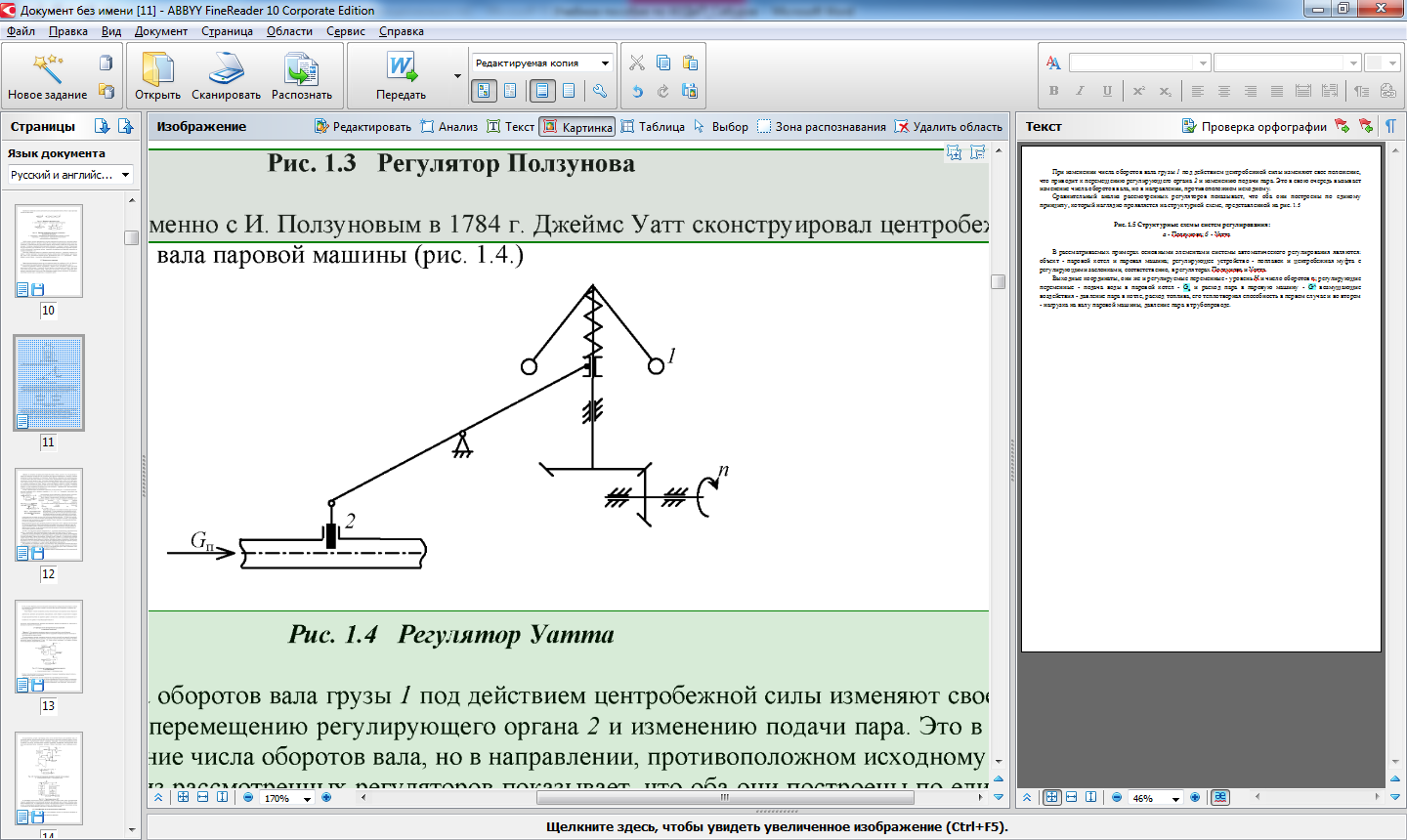Screen dimensions: 1407x840
Task: Toggle the second picture layout mode button
Action: pos(510,91)
